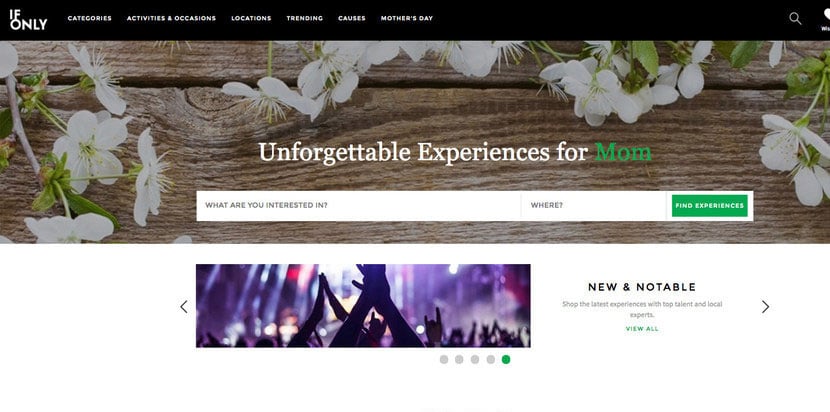
Task: Open the Categories menu
Action: 89,19
